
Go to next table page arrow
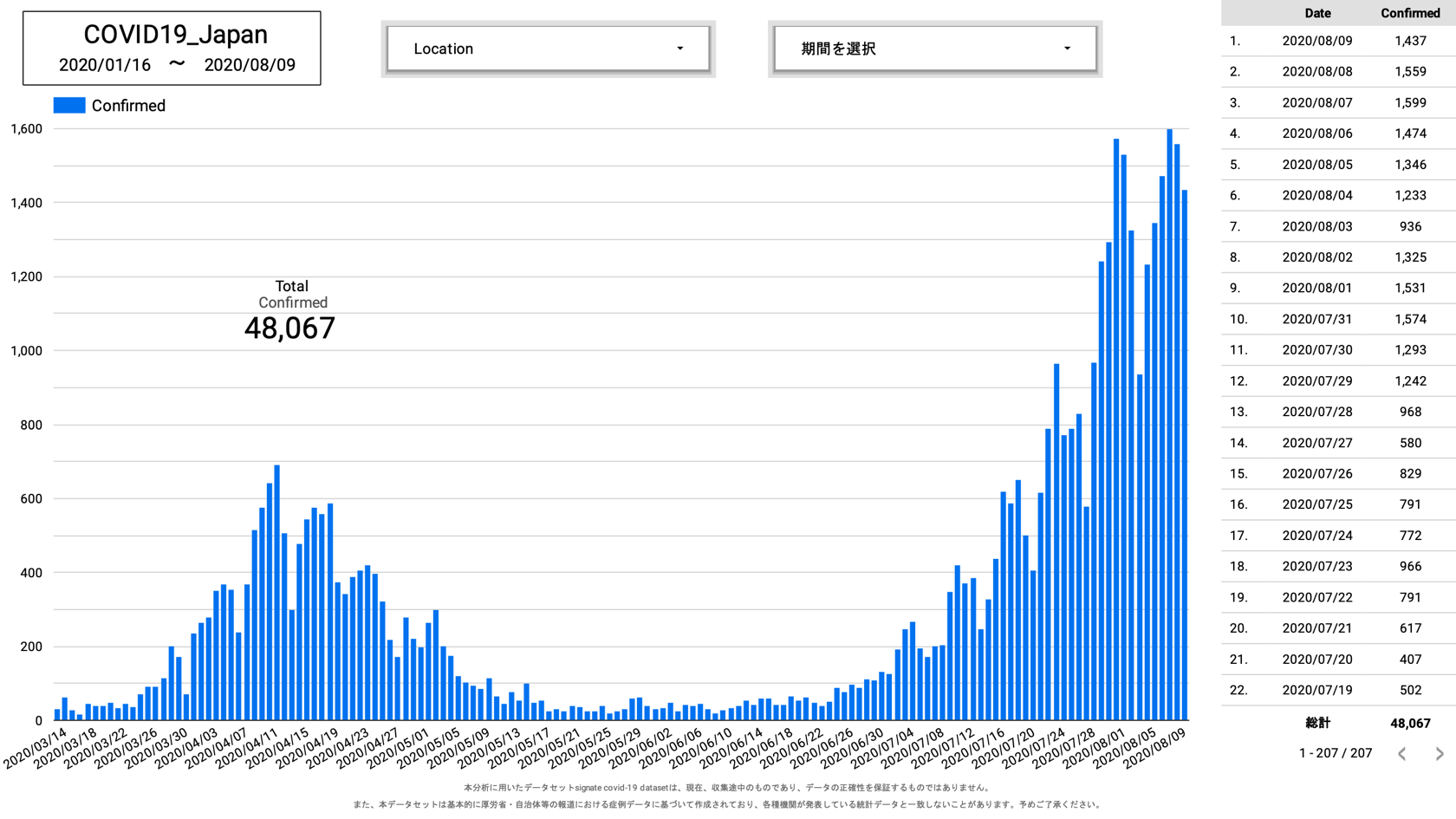point(1439,754)
